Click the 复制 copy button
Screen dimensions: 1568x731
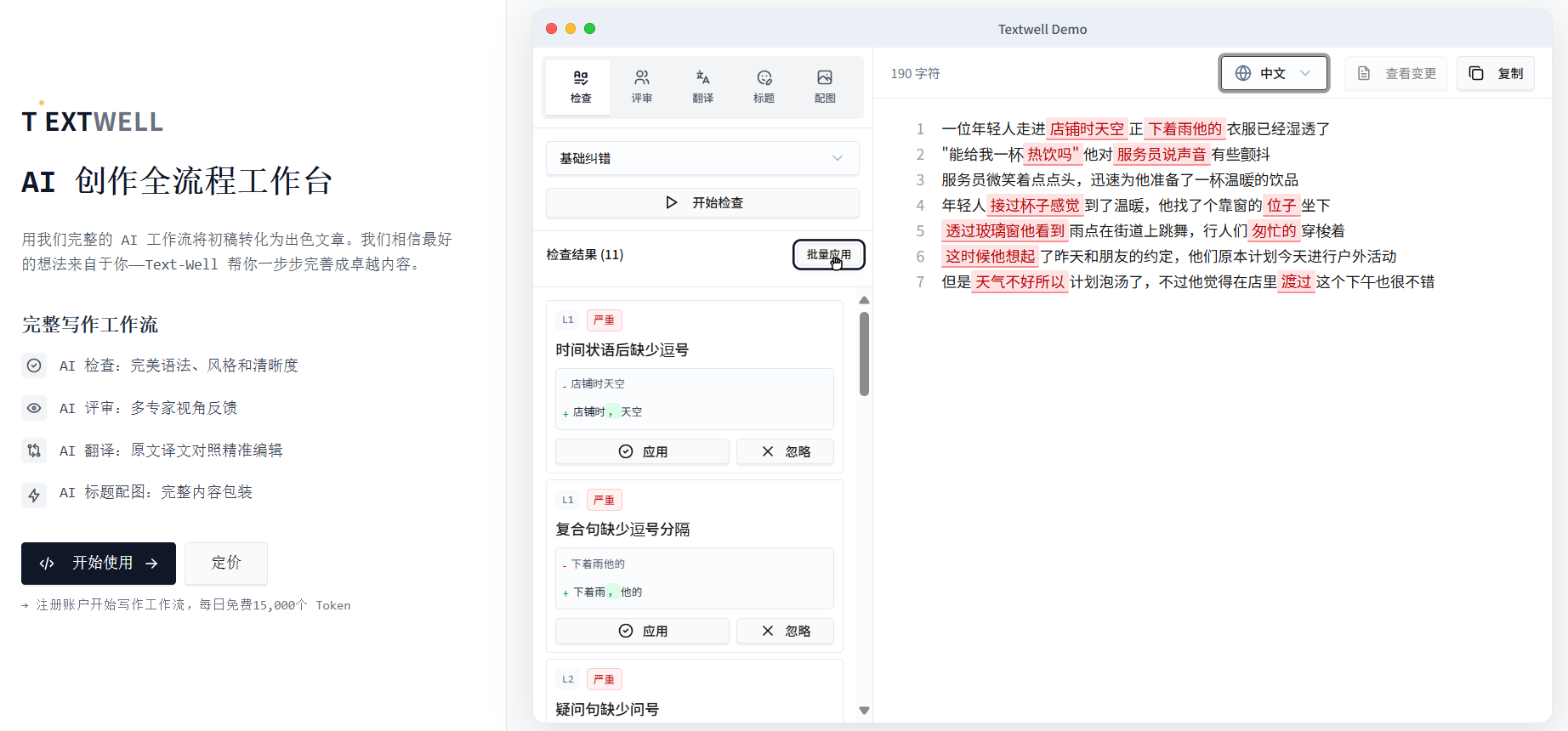(1496, 74)
